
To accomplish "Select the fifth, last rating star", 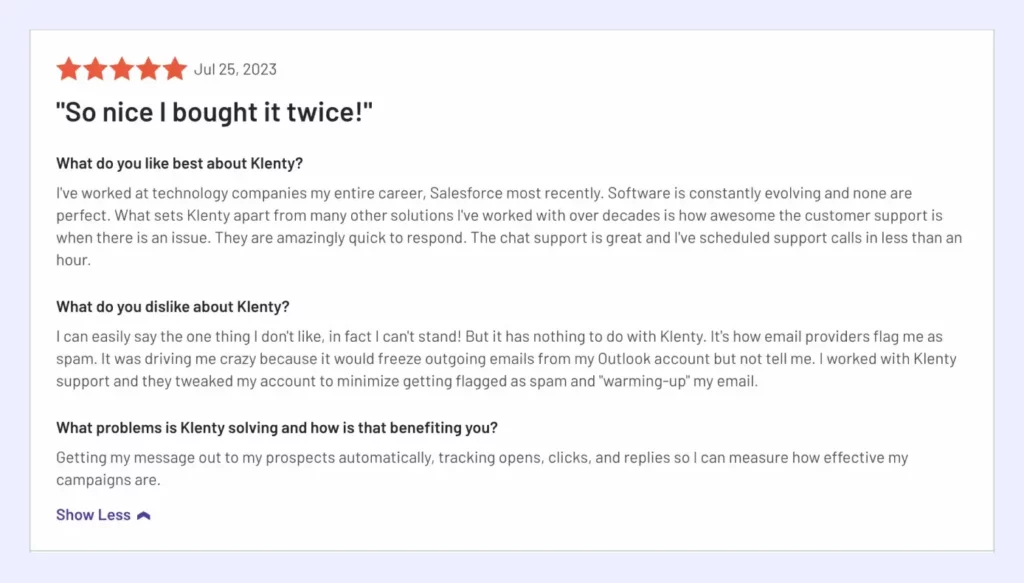I will [175, 69].
